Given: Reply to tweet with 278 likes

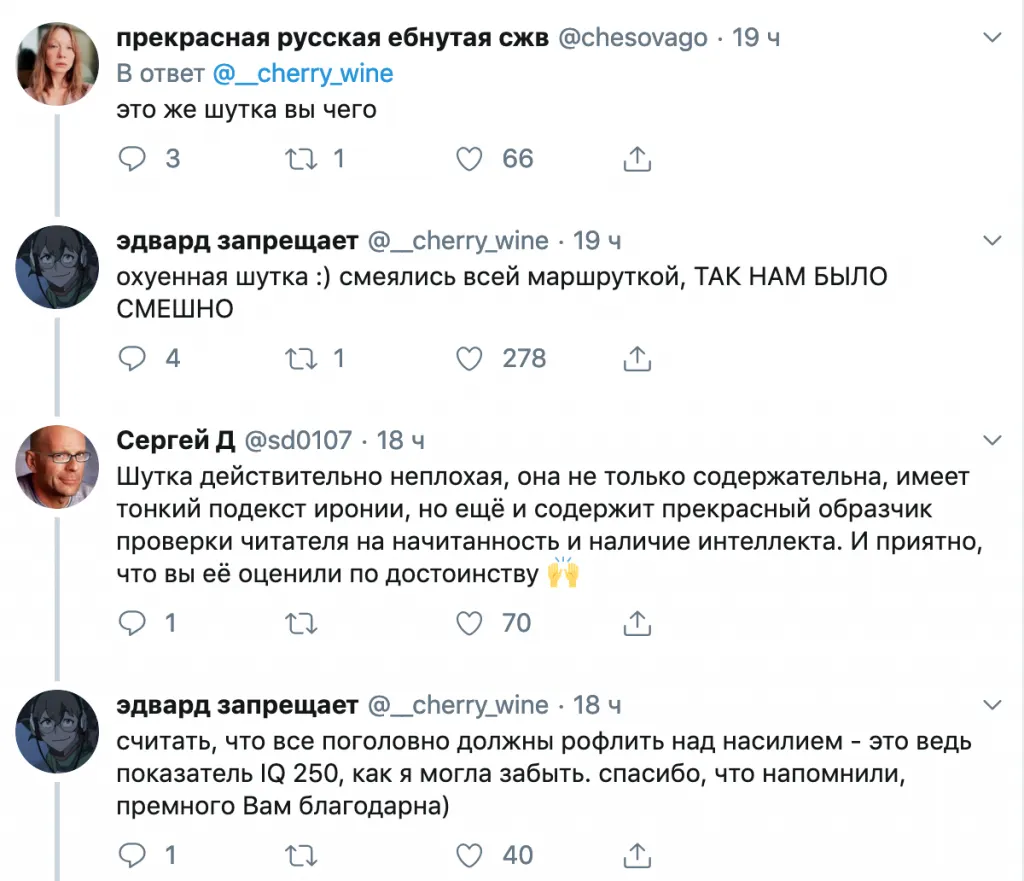Looking at the screenshot, I should click(132, 358).
